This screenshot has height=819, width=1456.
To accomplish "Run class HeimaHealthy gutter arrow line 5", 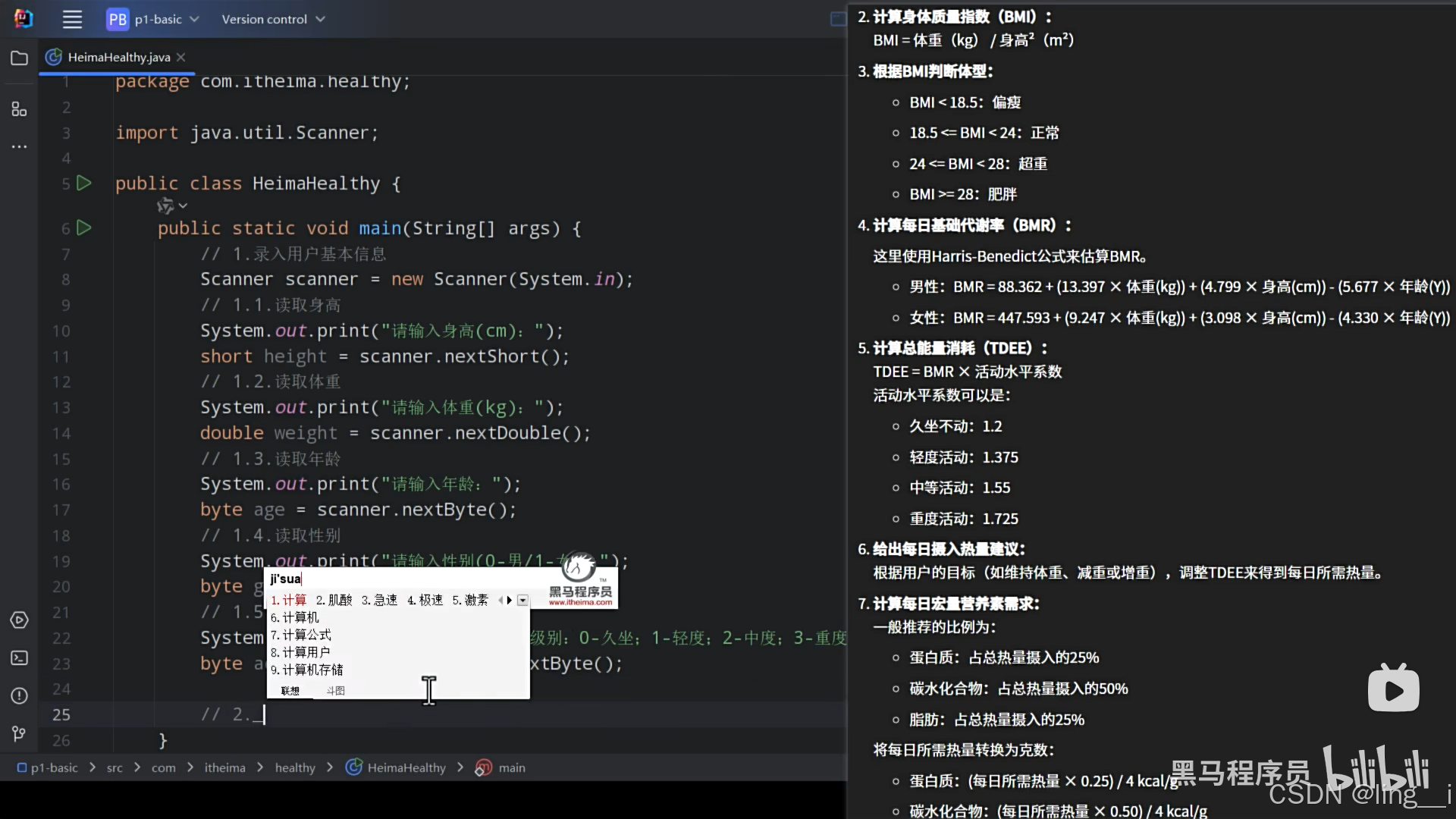I will click(84, 183).
